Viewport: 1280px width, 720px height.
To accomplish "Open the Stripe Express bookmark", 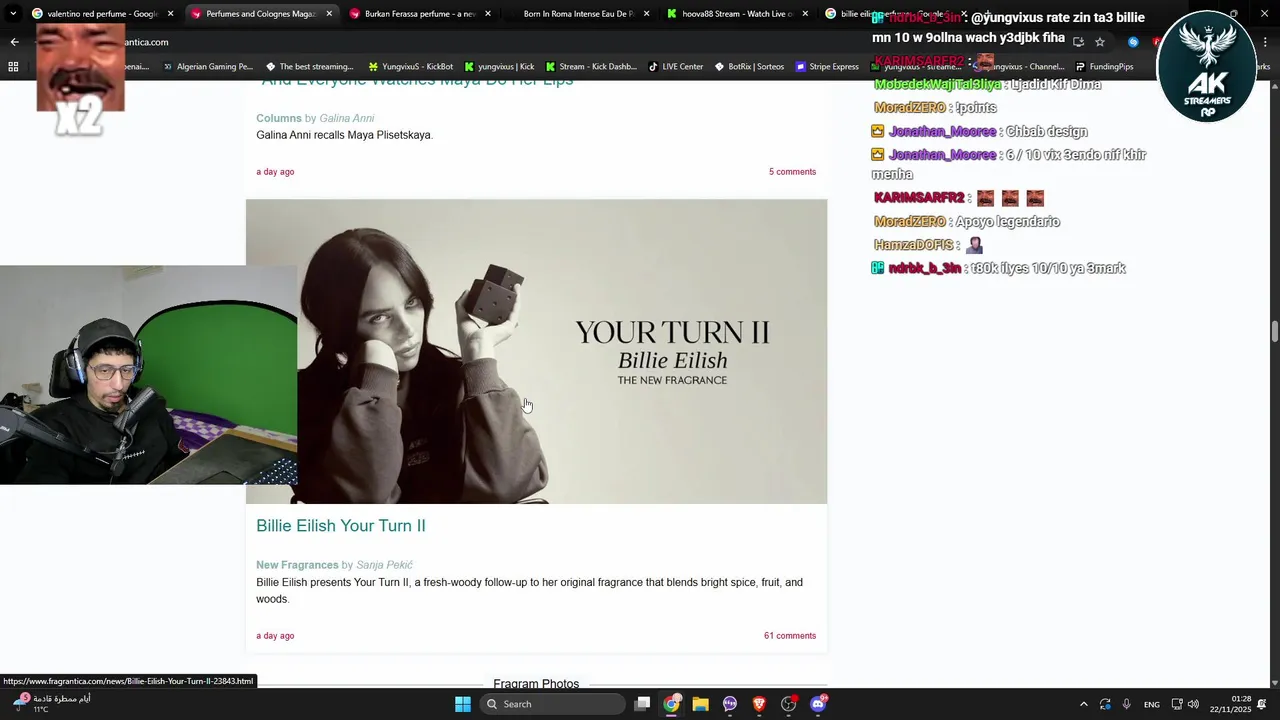I will [x=827, y=67].
